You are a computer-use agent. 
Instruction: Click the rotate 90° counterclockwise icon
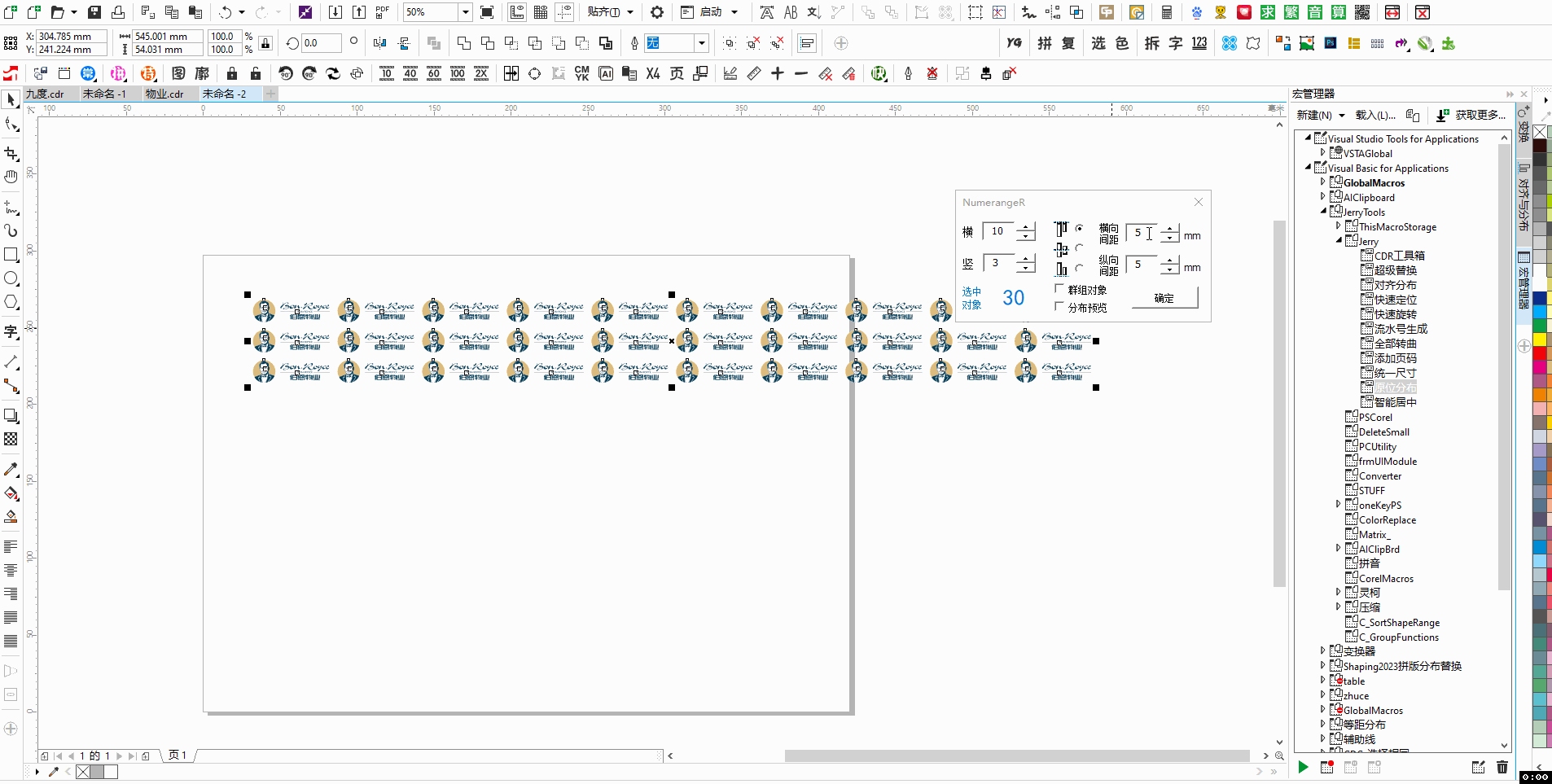coord(285,73)
